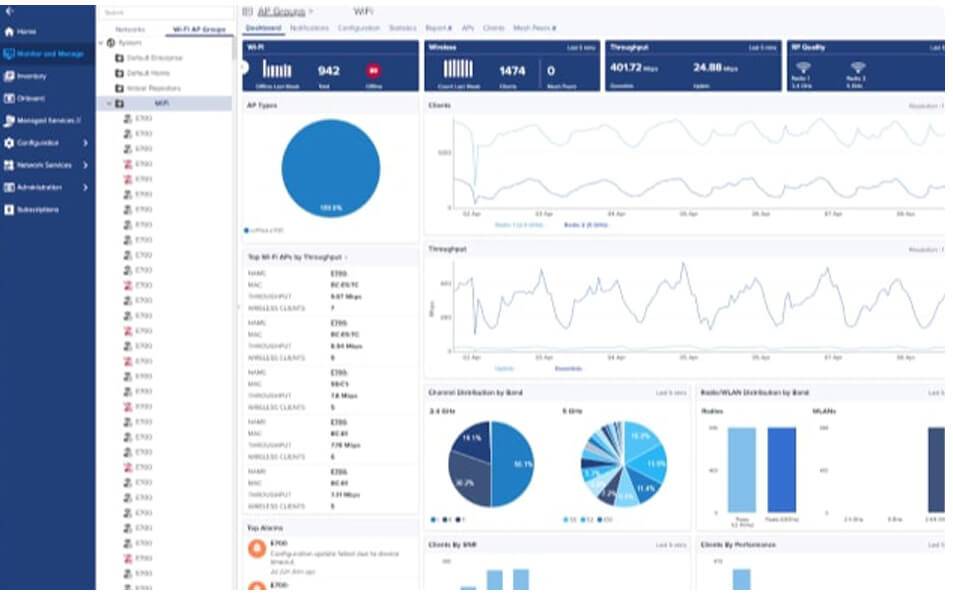Click the total AP count 942
Image resolution: width=953 pixels, height=600 pixels.
(329, 71)
